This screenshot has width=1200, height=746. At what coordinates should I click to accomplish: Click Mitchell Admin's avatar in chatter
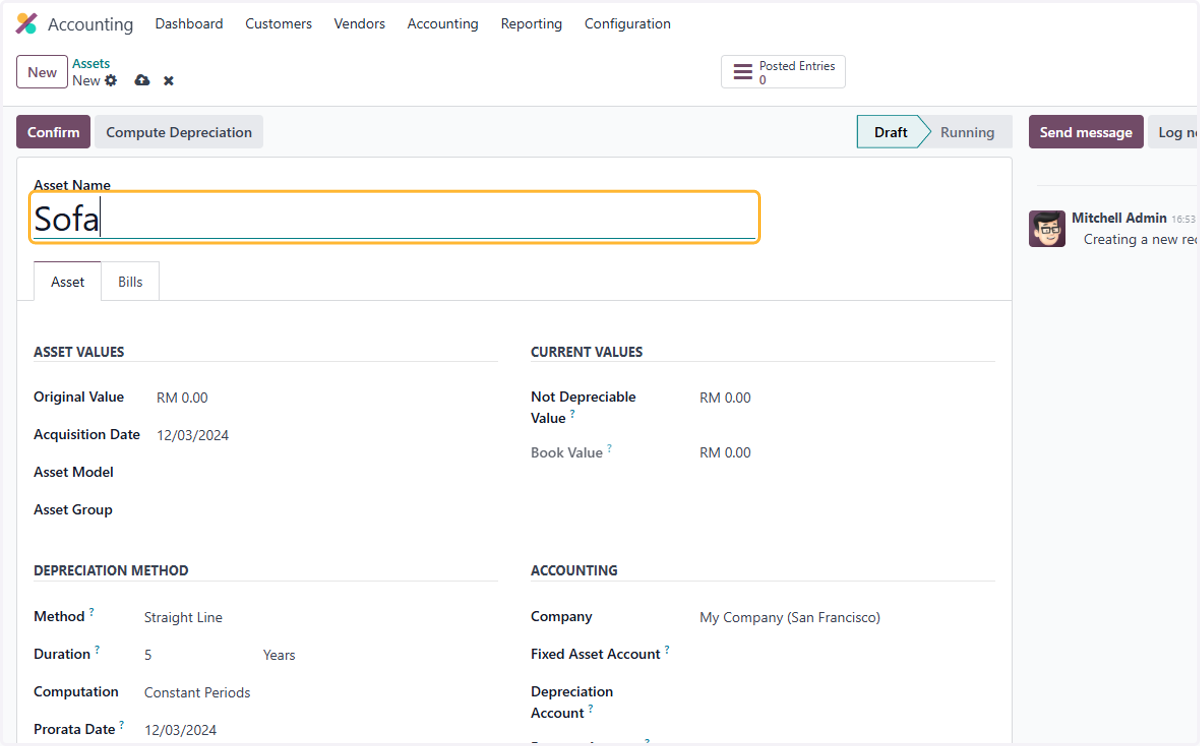tap(1047, 228)
